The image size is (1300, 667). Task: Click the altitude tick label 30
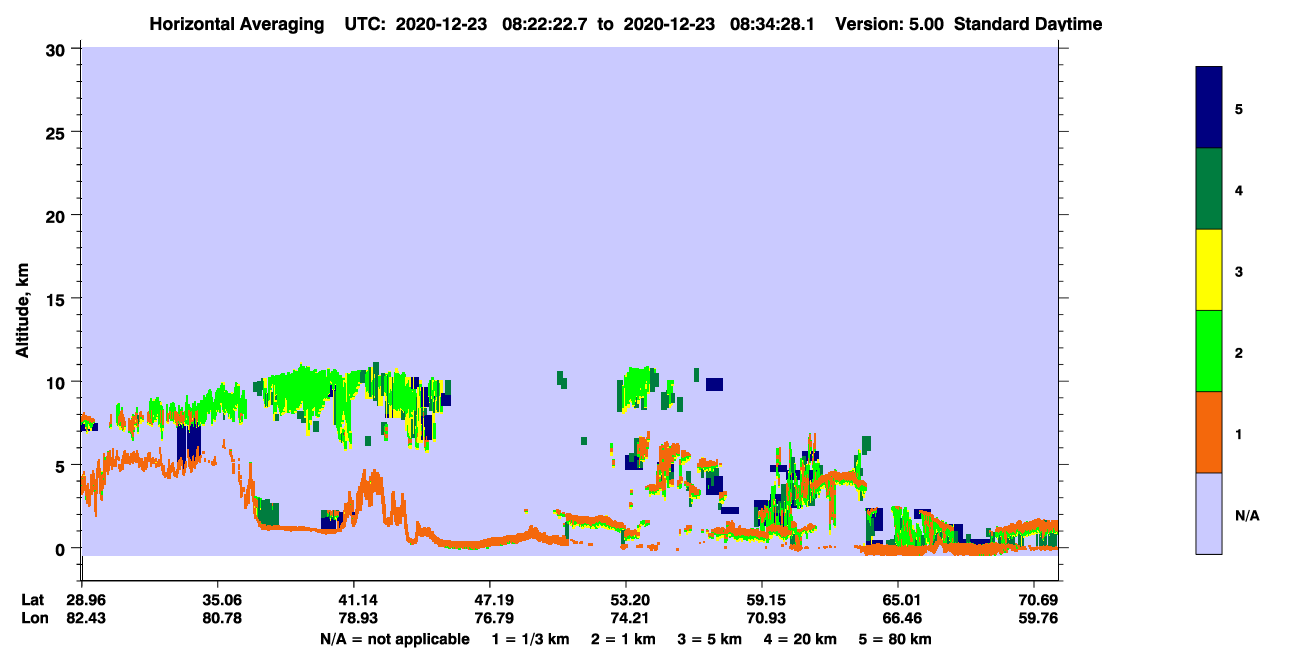click(x=58, y=49)
